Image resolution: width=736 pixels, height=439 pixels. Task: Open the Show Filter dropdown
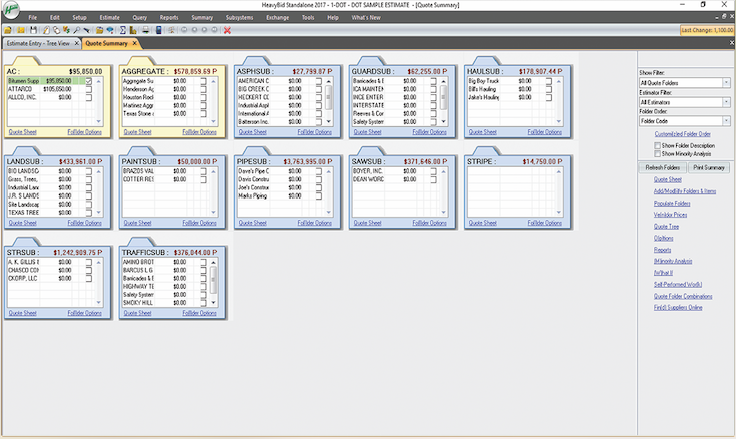[x=726, y=82]
